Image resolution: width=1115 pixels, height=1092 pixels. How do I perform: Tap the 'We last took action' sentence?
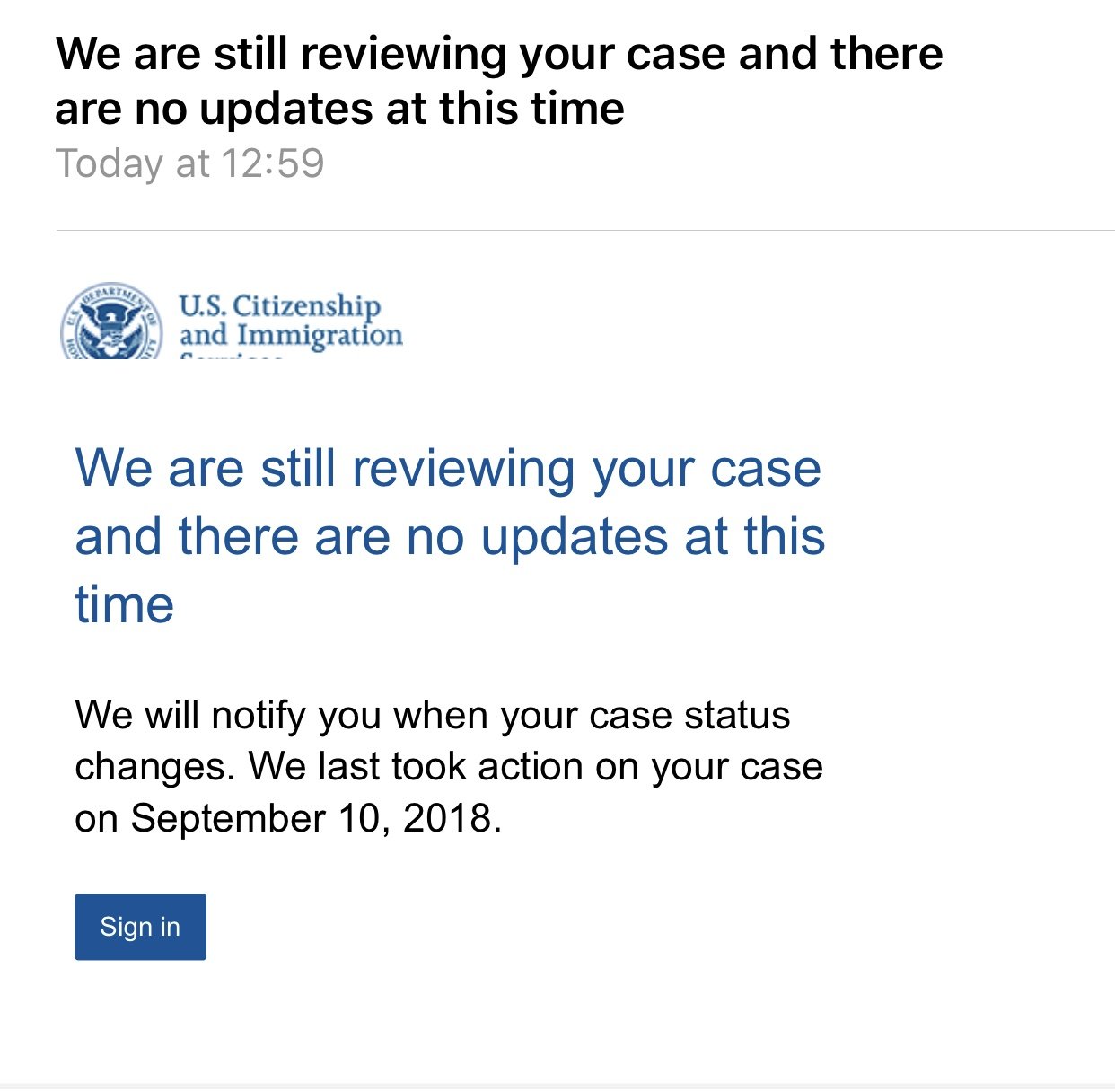(449, 792)
